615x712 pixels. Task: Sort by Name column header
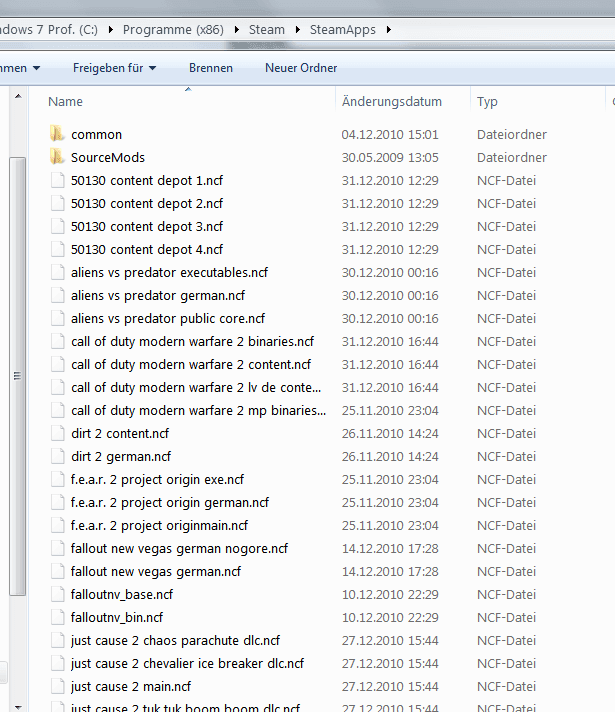coord(65,101)
